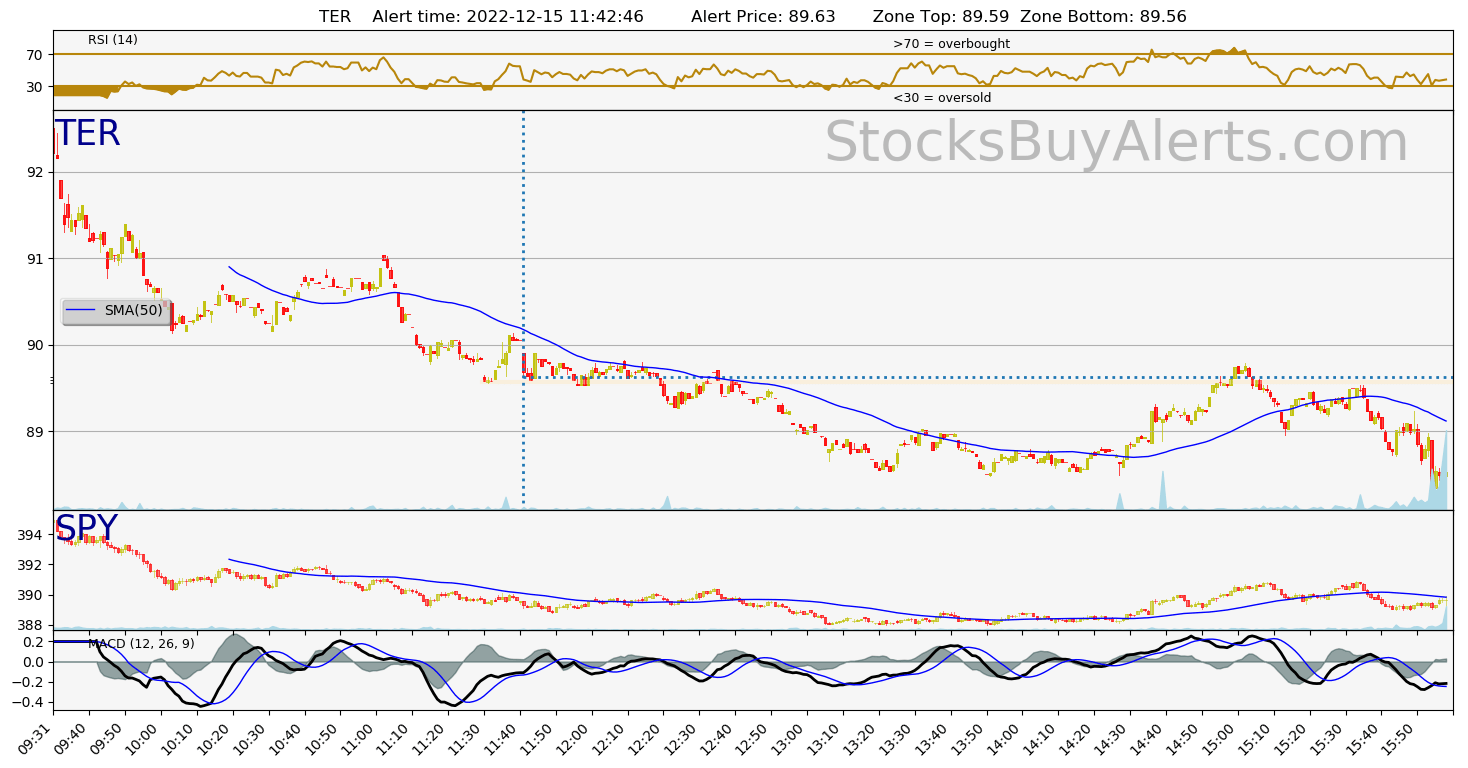
Task: Click the 11:40 time axis label
Action: pos(502,738)
